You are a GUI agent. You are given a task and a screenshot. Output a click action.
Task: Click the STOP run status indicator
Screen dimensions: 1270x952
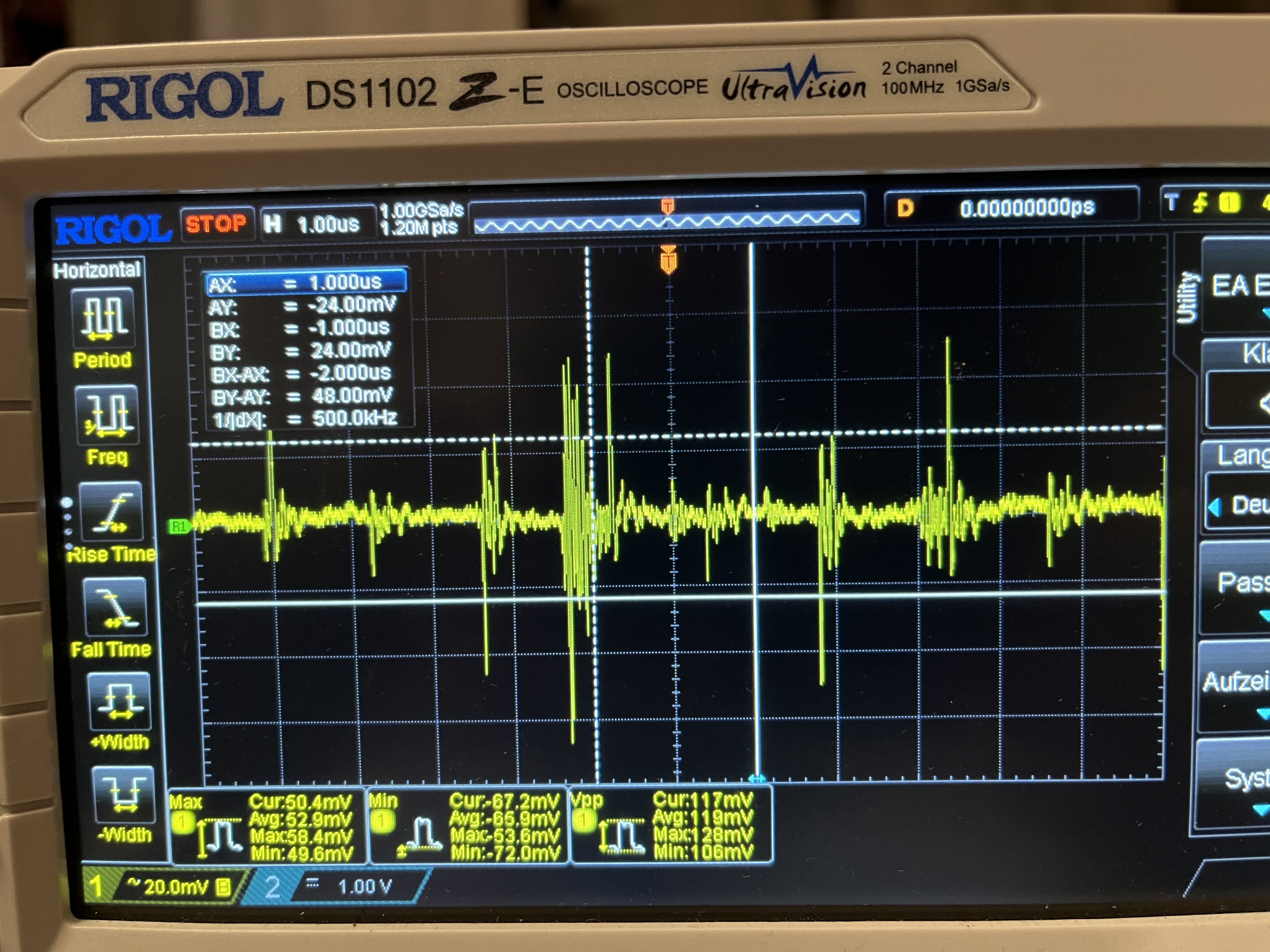pos(216,224)
